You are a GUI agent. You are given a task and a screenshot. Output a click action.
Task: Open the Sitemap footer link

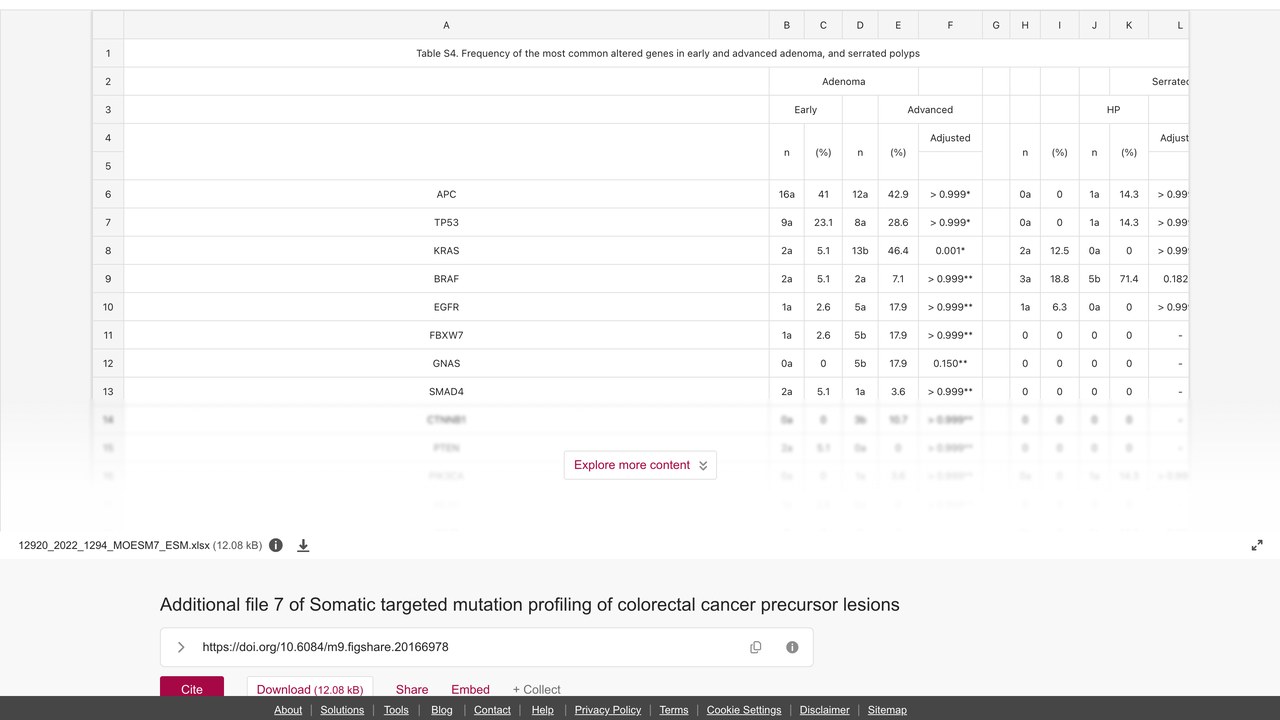(x=887, y=710)
